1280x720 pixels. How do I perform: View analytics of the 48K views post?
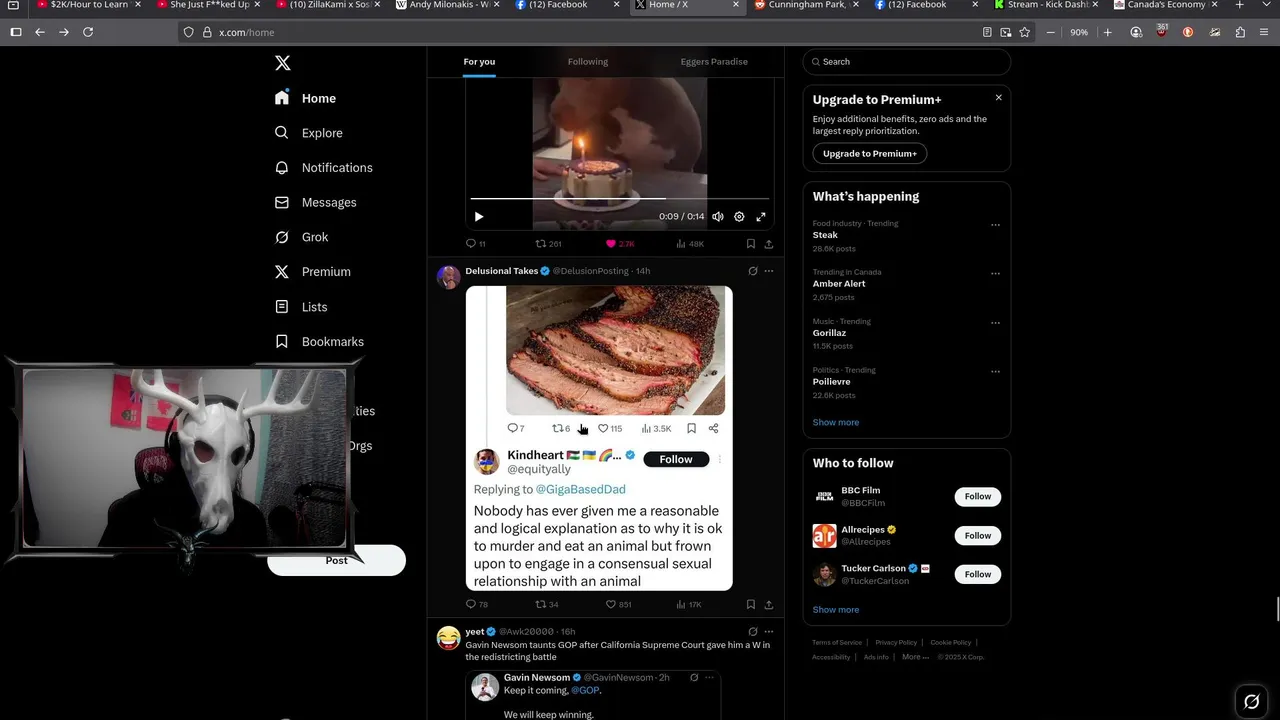pyautogui.click(x=690, y=244)
